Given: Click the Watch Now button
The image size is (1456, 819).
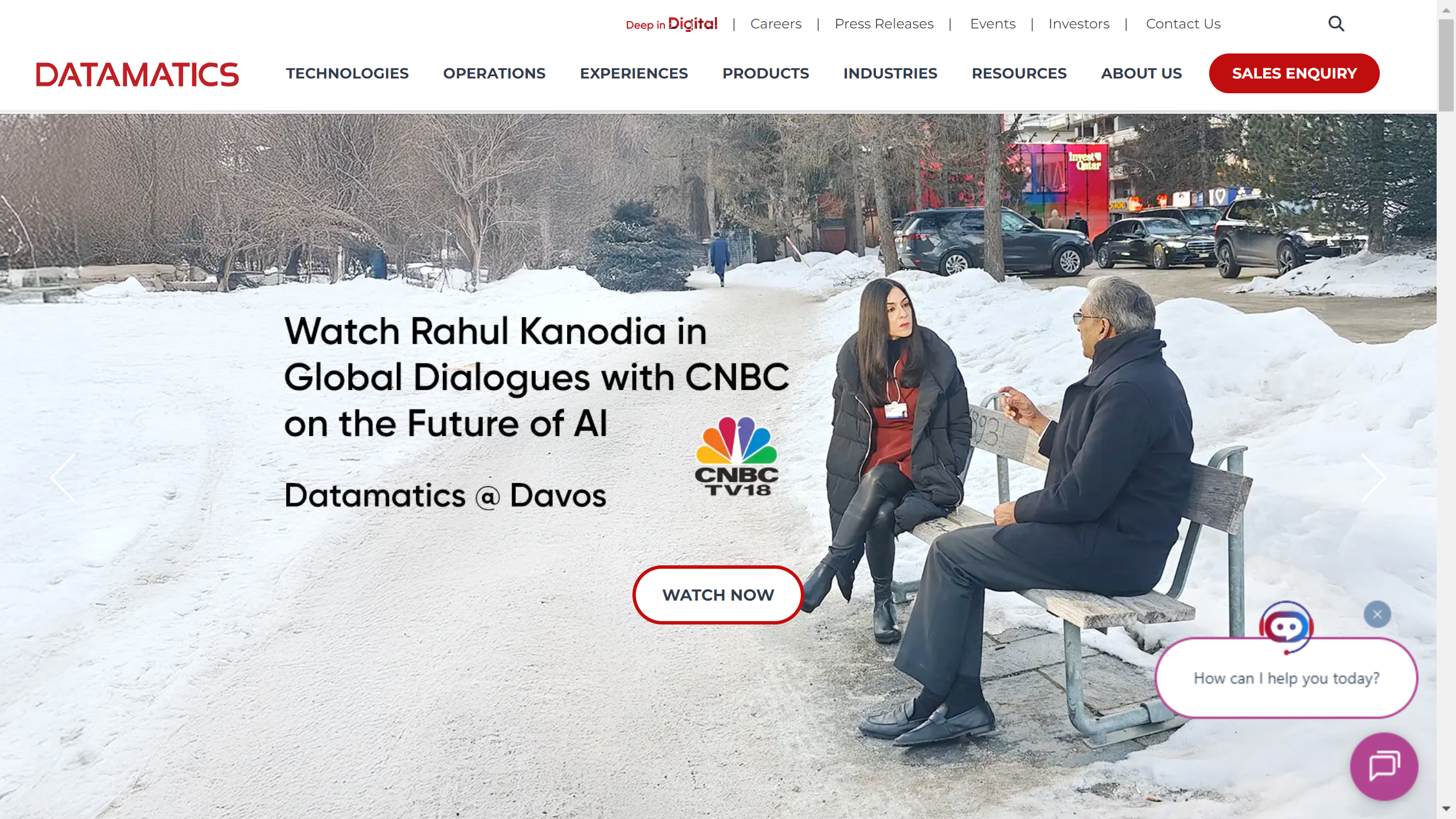Looking at the screenshot, I should [x=718, y=595].
